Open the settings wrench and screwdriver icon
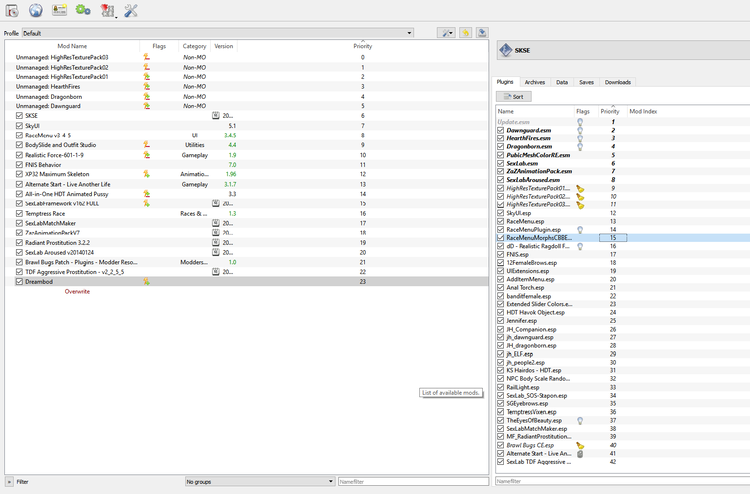Viewport: 750px width, 494px height. point(131,10)
